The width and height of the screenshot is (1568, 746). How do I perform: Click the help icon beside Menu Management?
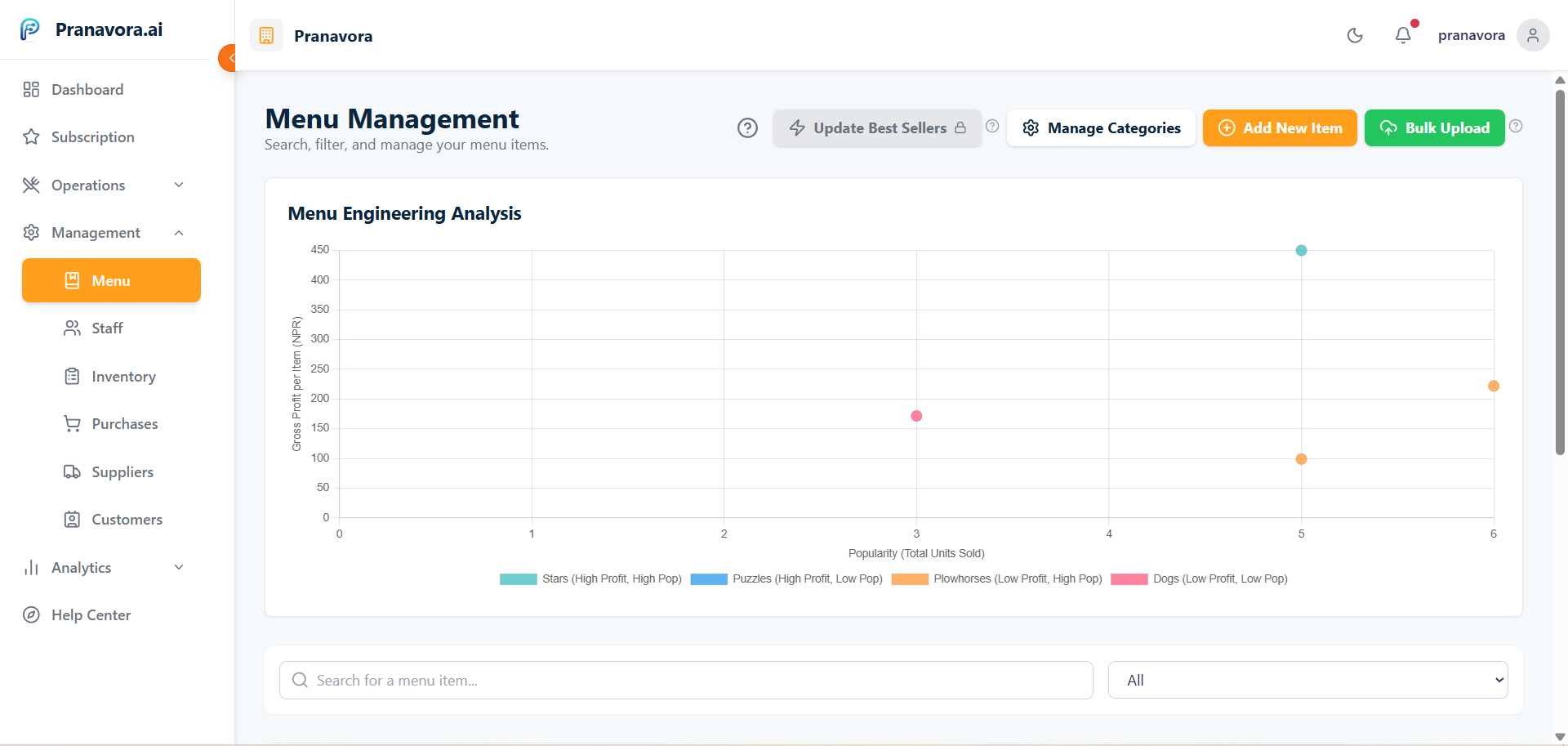point(747,128)
